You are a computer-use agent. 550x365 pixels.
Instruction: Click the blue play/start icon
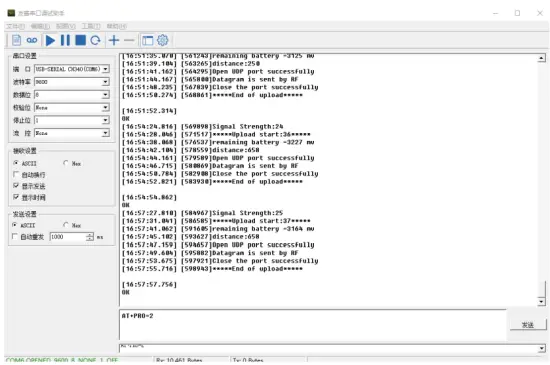50,40
